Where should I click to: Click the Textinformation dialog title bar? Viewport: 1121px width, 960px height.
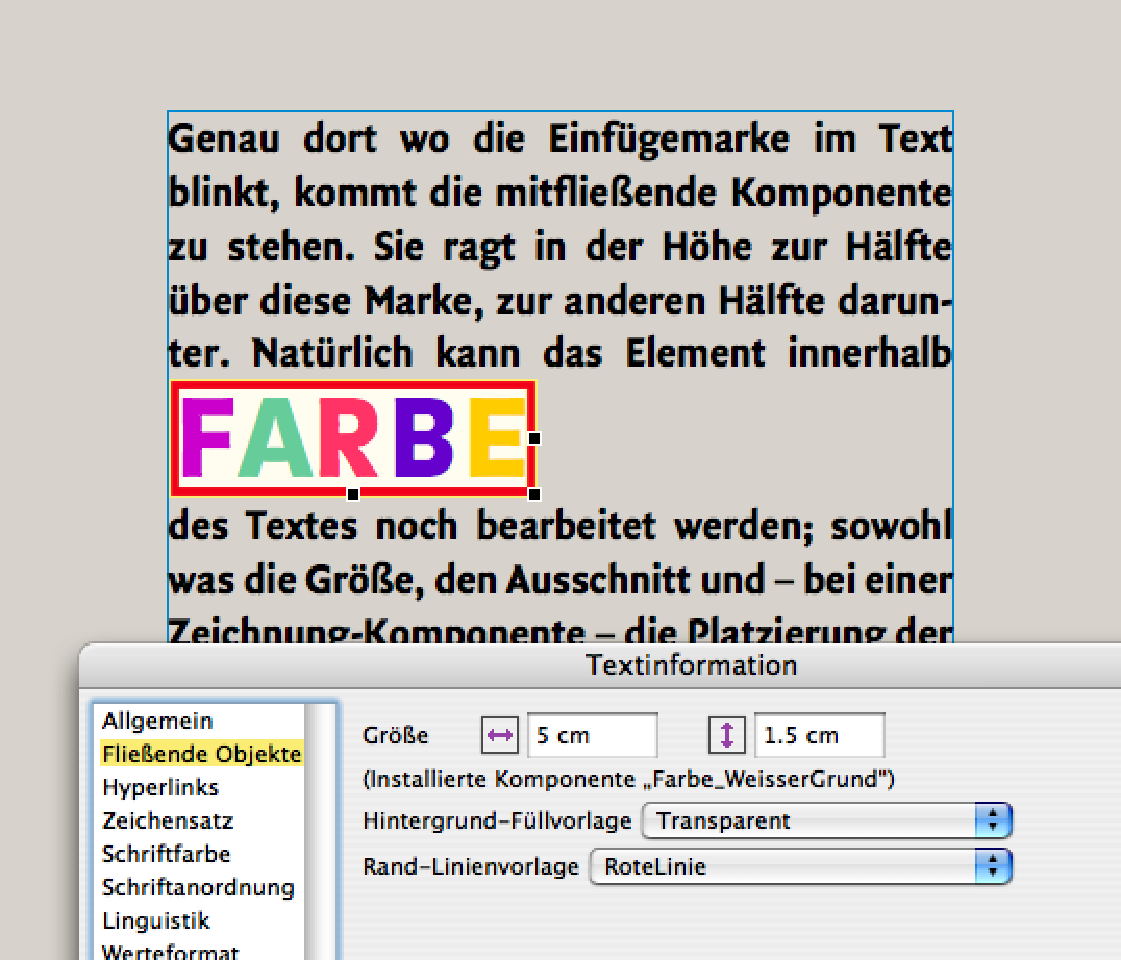tap(690, 664)
